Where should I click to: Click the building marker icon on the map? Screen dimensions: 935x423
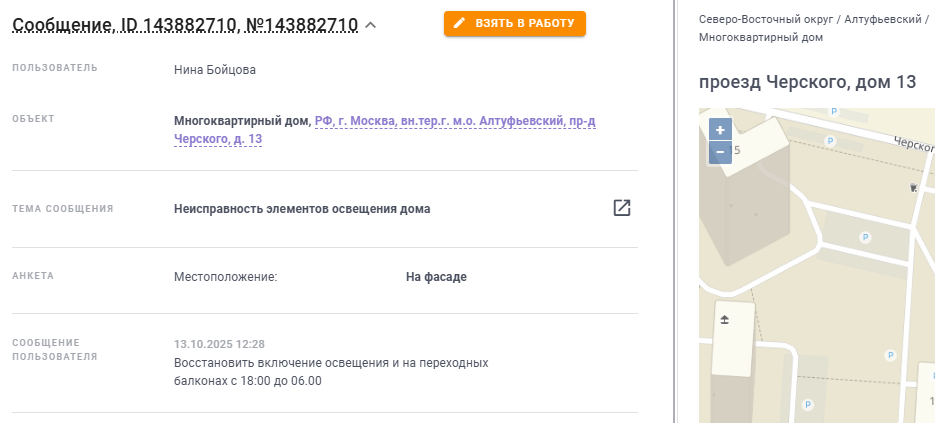point(725,320)
